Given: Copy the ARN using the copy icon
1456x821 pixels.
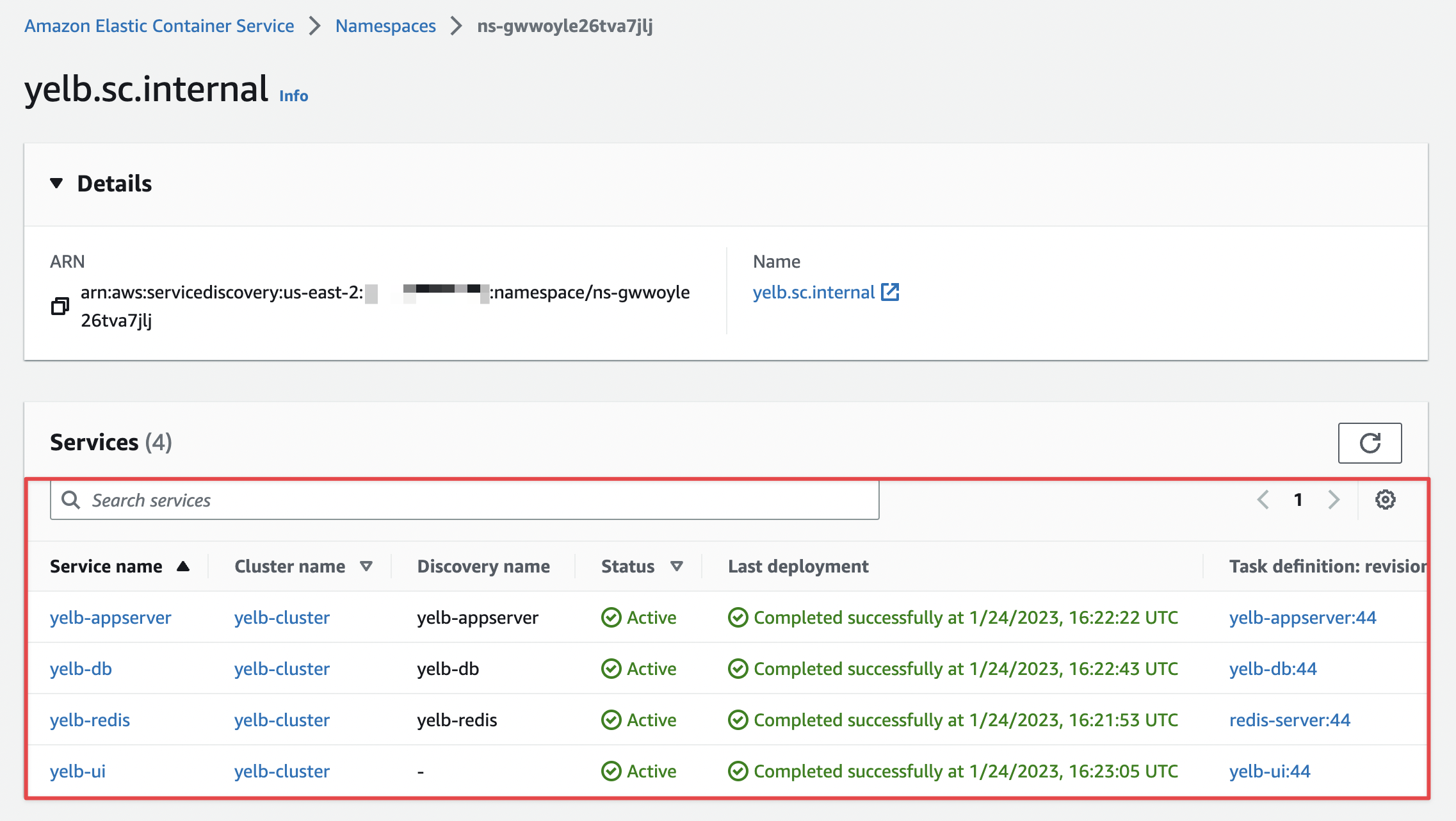Looking at the screenshot, I should (x=60, y=306).
